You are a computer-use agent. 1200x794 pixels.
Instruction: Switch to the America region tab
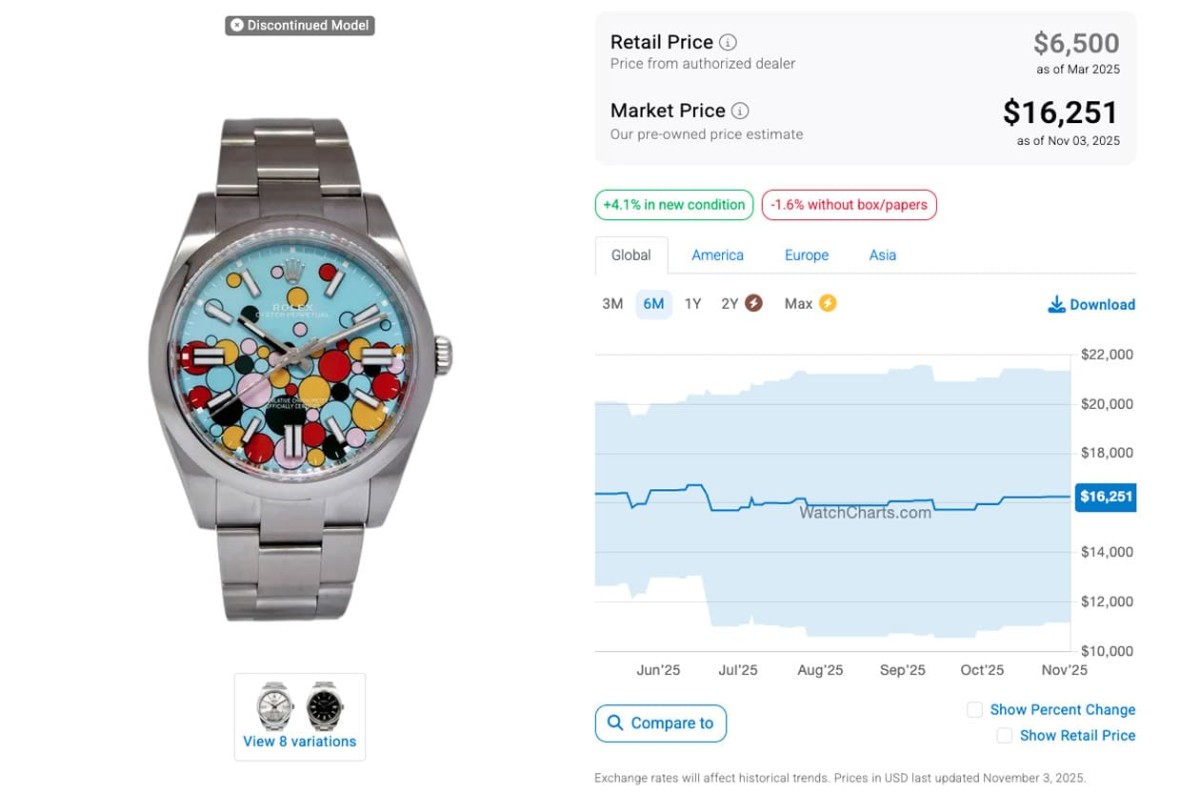tap(717, 255)
